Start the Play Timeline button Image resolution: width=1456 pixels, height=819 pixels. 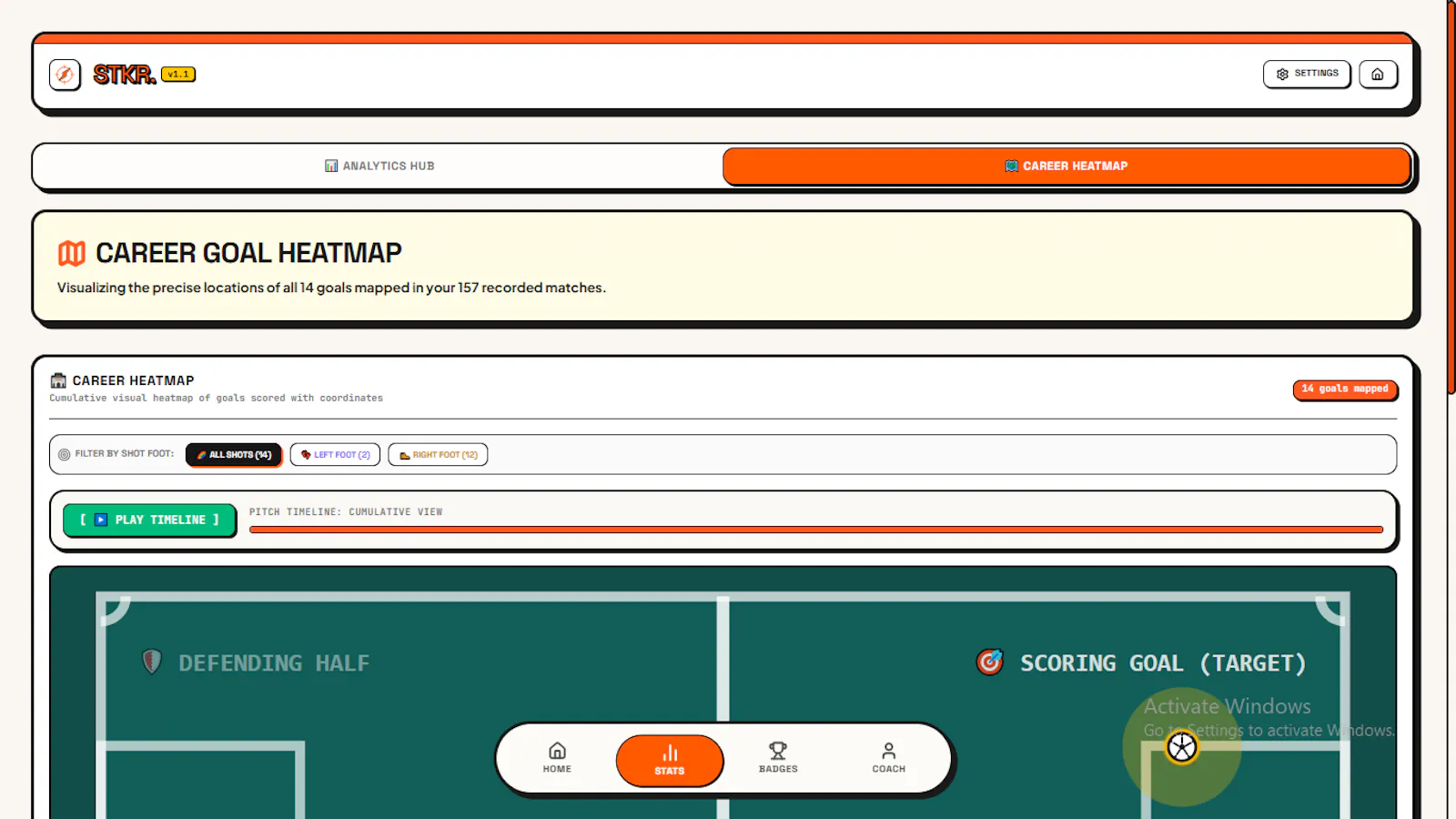coord(149,520)
